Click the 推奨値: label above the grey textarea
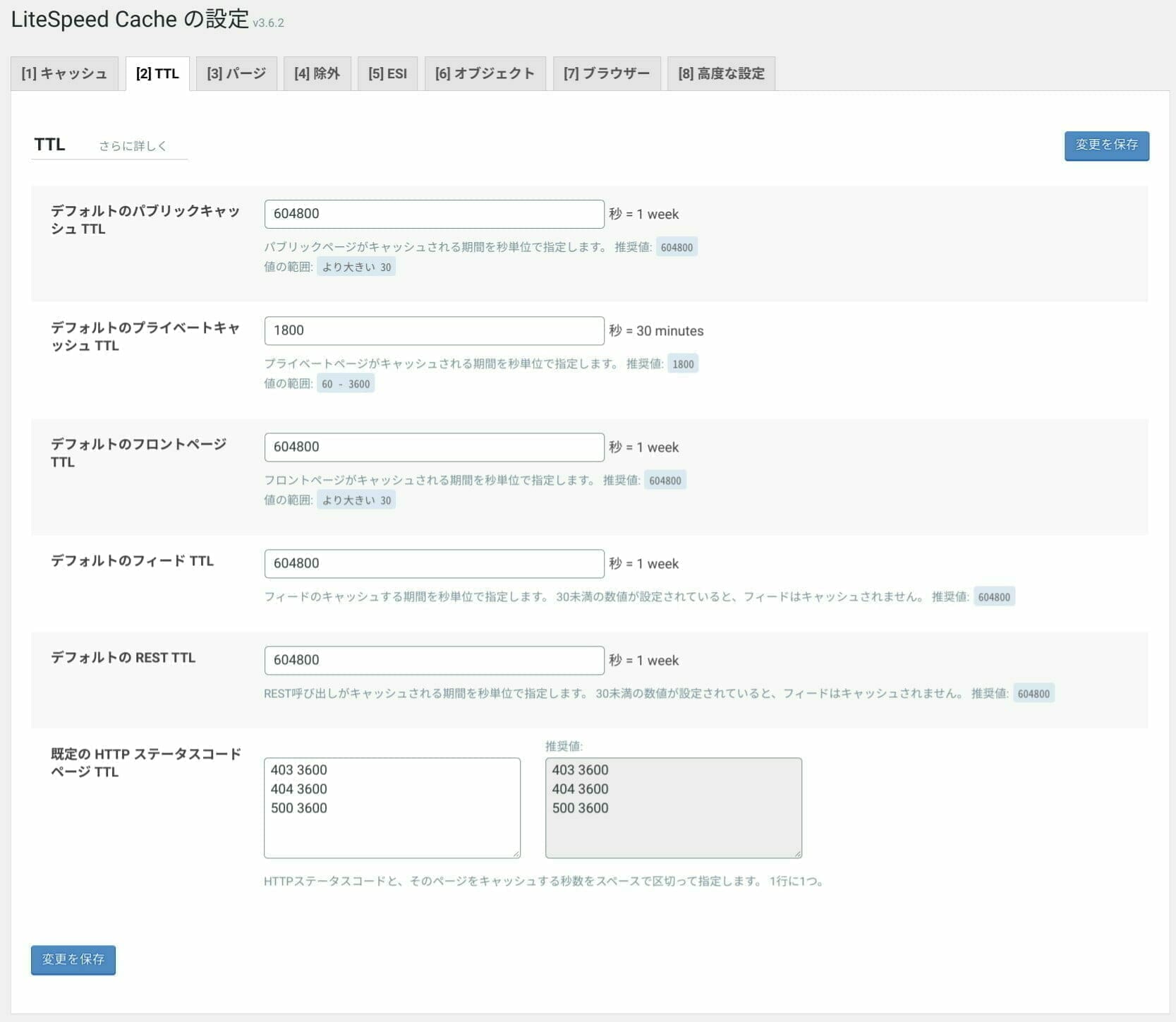The height and width of the screenshot is (1022, 1176). point(564,746)
